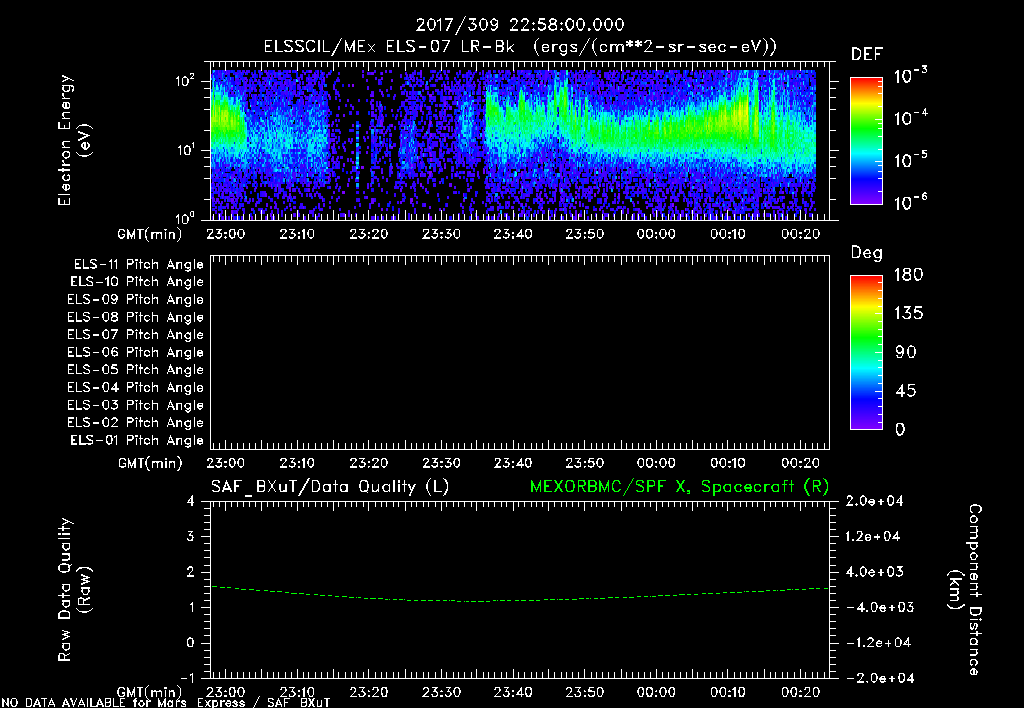Click the 23:20 label under pitch angle panel
The width and height of the screenshot is (1024, 708).
[x=369, y=463]
